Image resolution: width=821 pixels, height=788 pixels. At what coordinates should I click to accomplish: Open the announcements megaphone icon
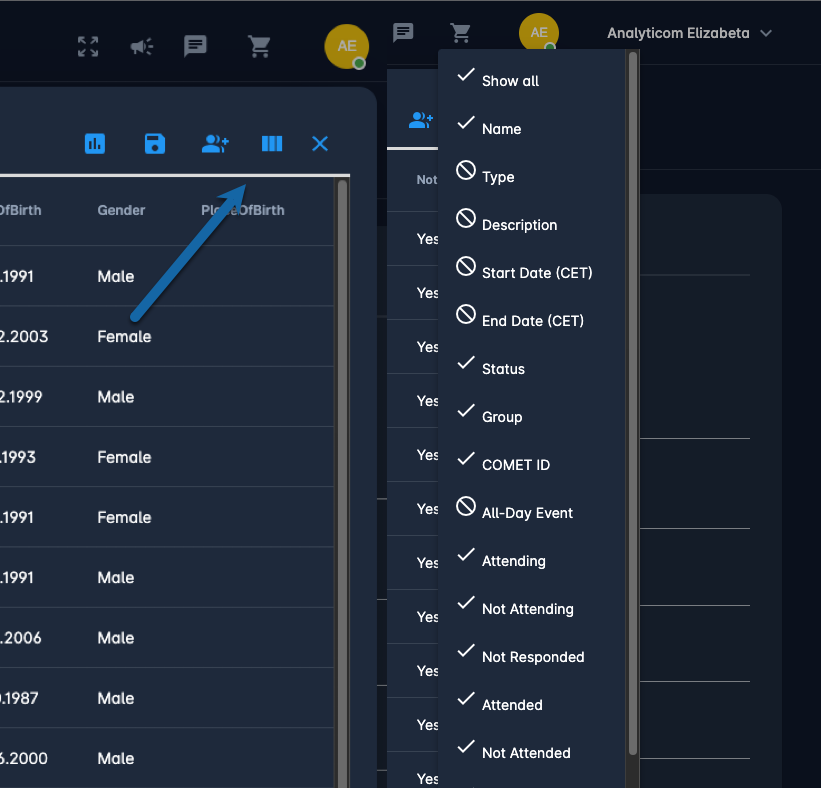click(141, 46)
